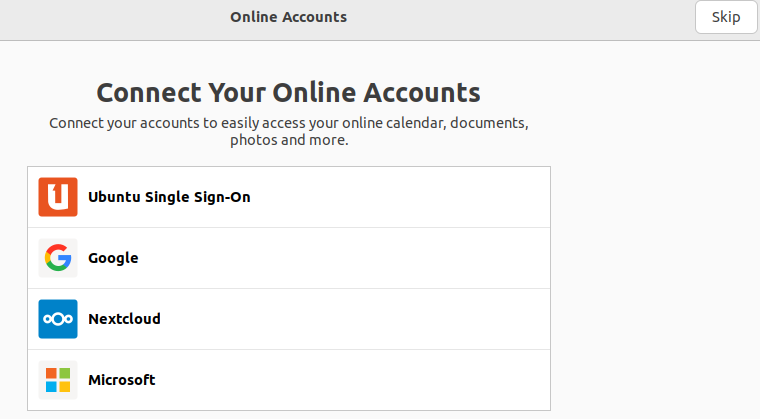The width and height of the screenshot is (760, 419).
Task: Skip the Online Accounts setup
Action: tap(726, 17)
